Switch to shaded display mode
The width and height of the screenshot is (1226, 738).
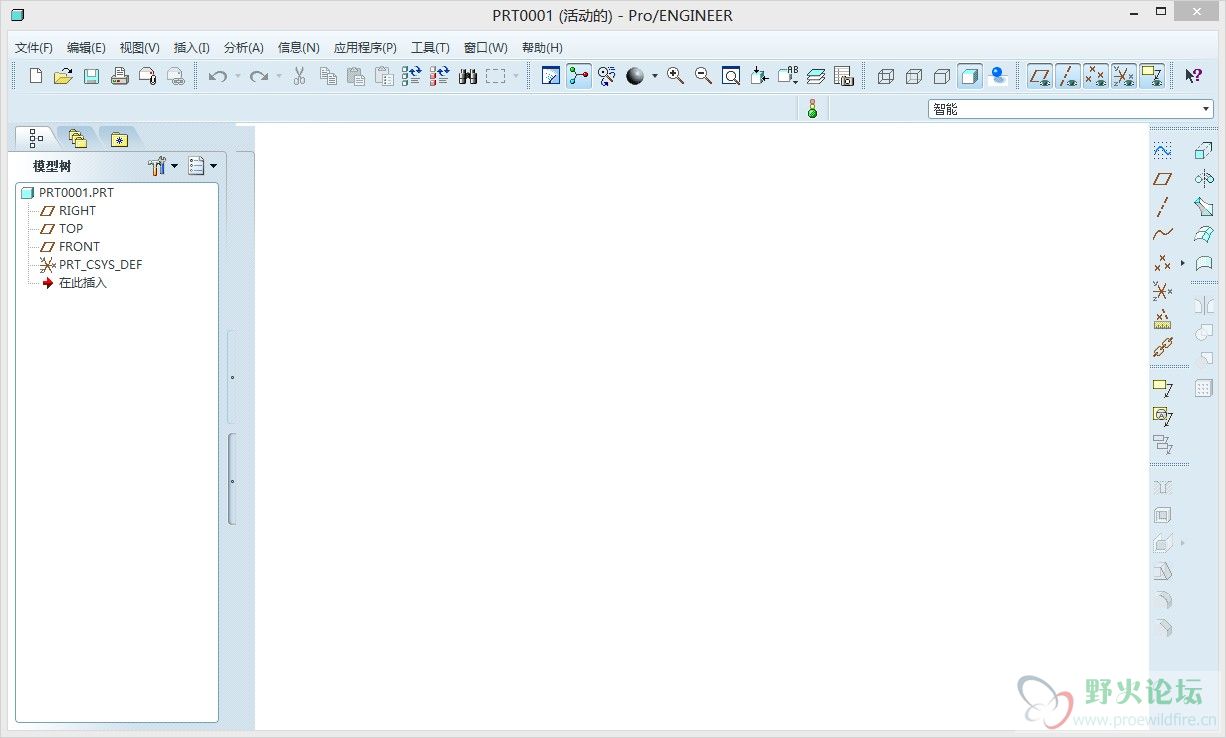coord(969,76)
